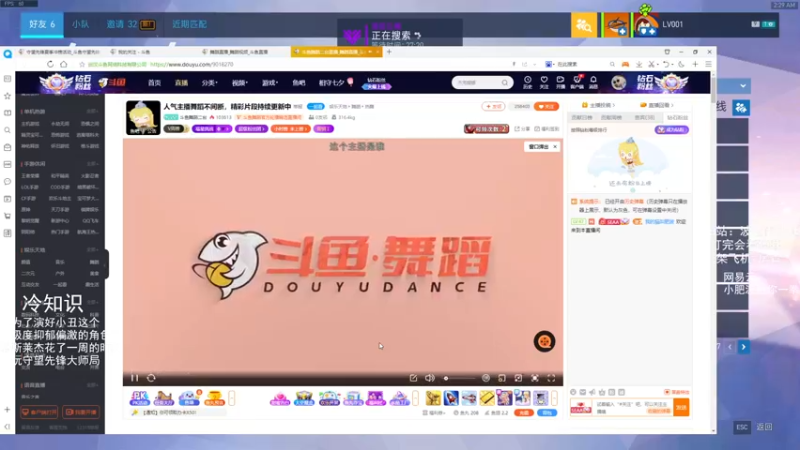
Task: Switch to the first browser tab
Action: click(x=59, y=52)
